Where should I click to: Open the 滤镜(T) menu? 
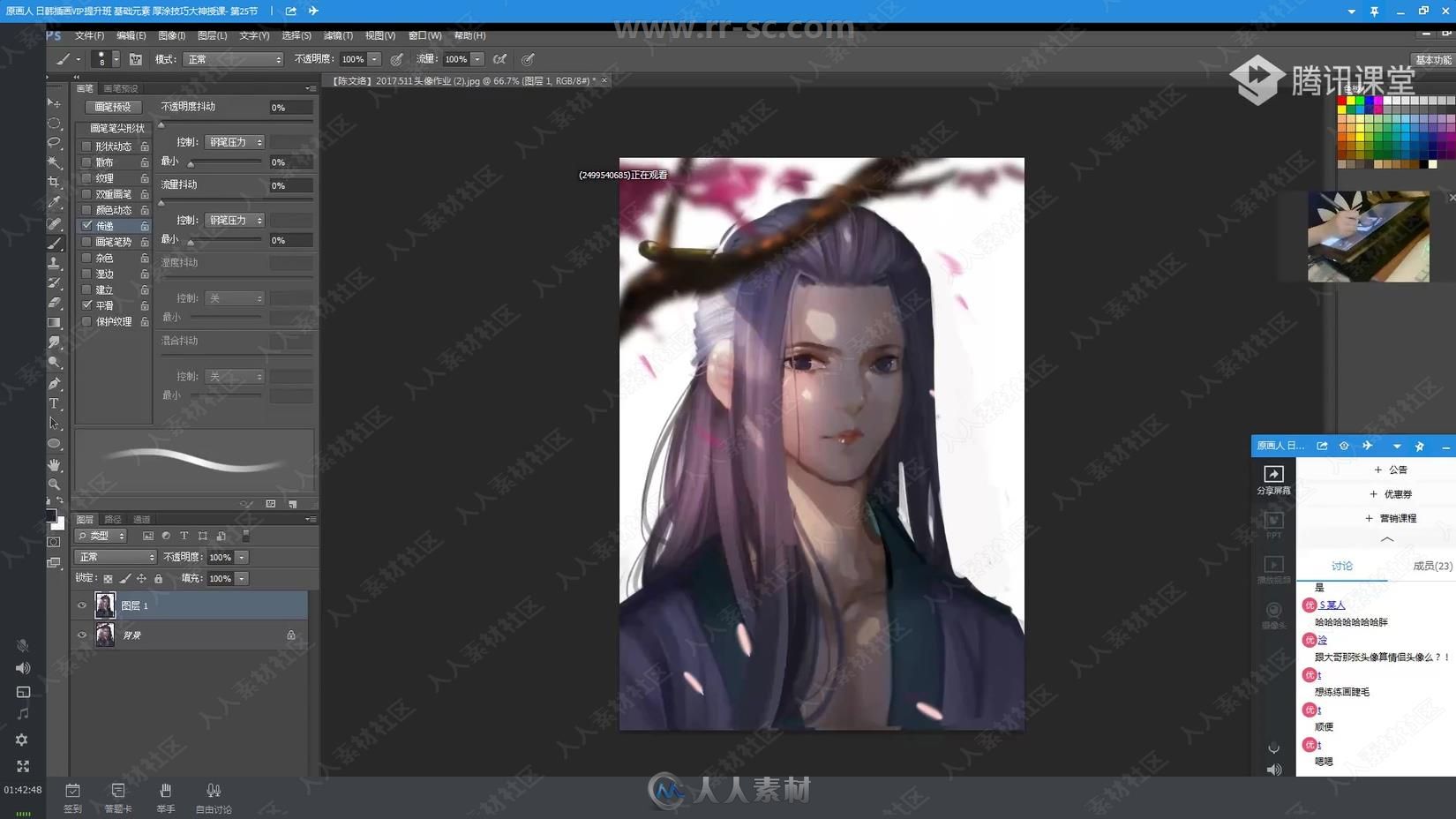tap(338, 35)
